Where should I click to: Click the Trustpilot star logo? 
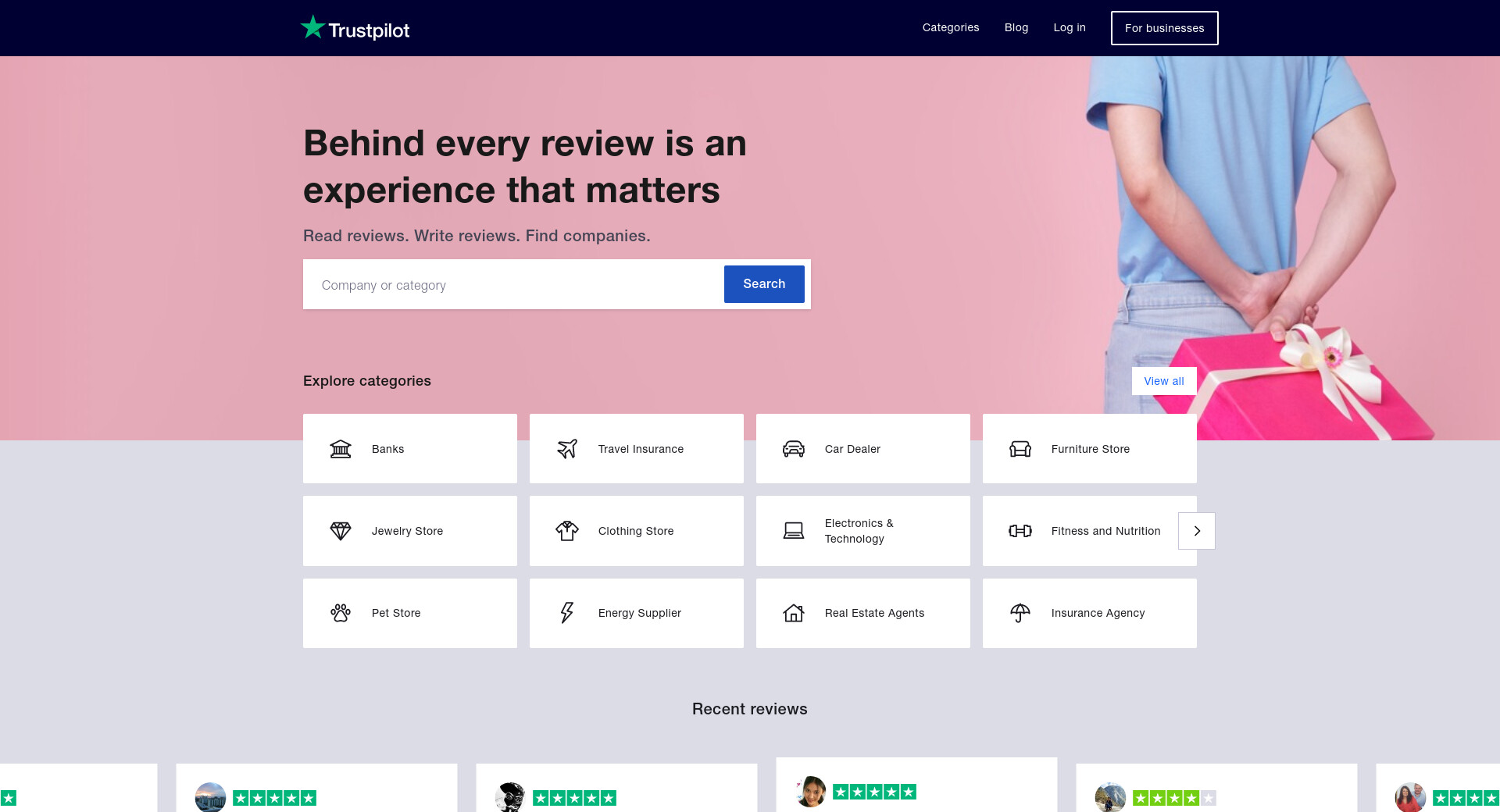click(x=313, y=27)
